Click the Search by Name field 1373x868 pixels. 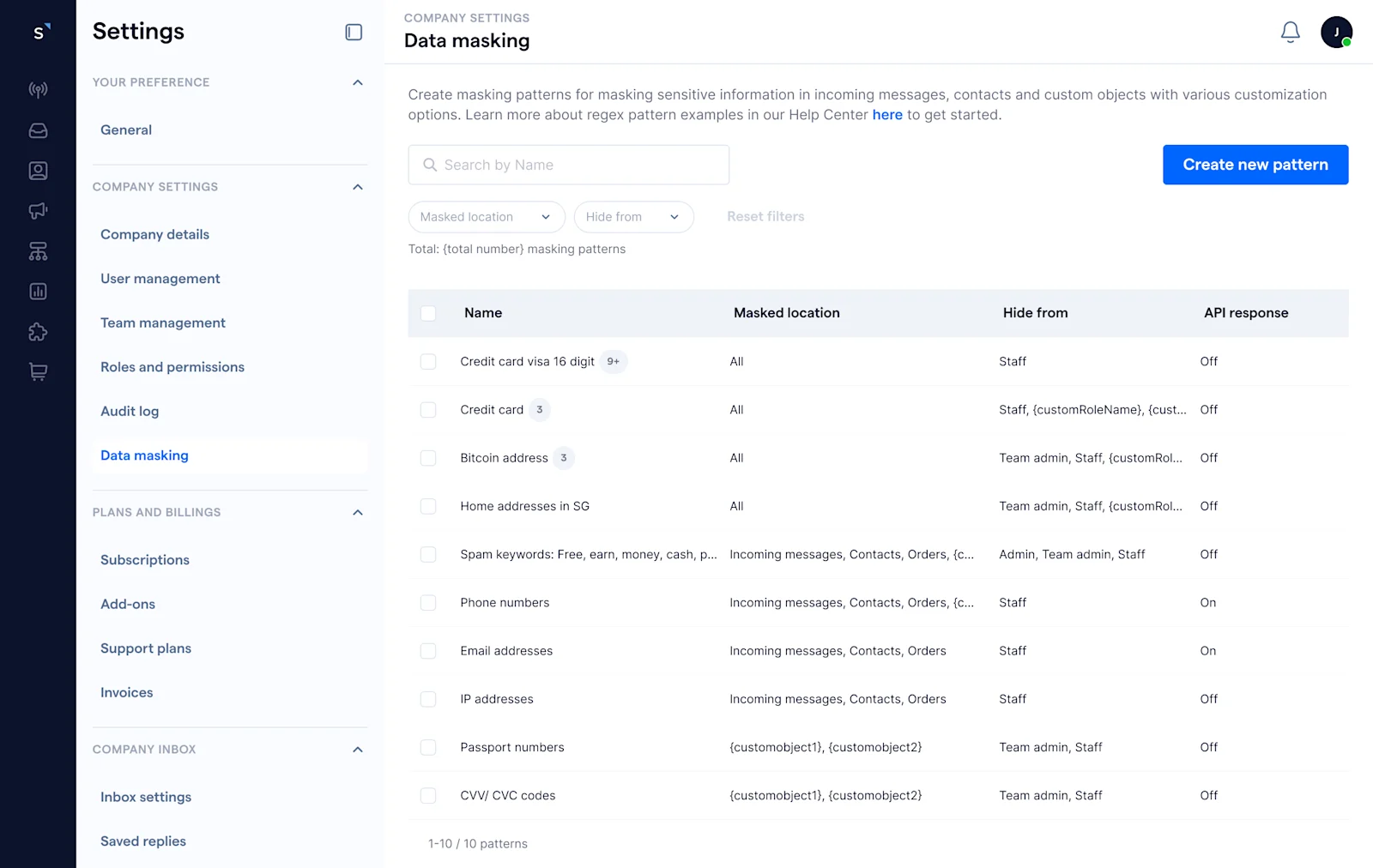click(x=568, y=165)
